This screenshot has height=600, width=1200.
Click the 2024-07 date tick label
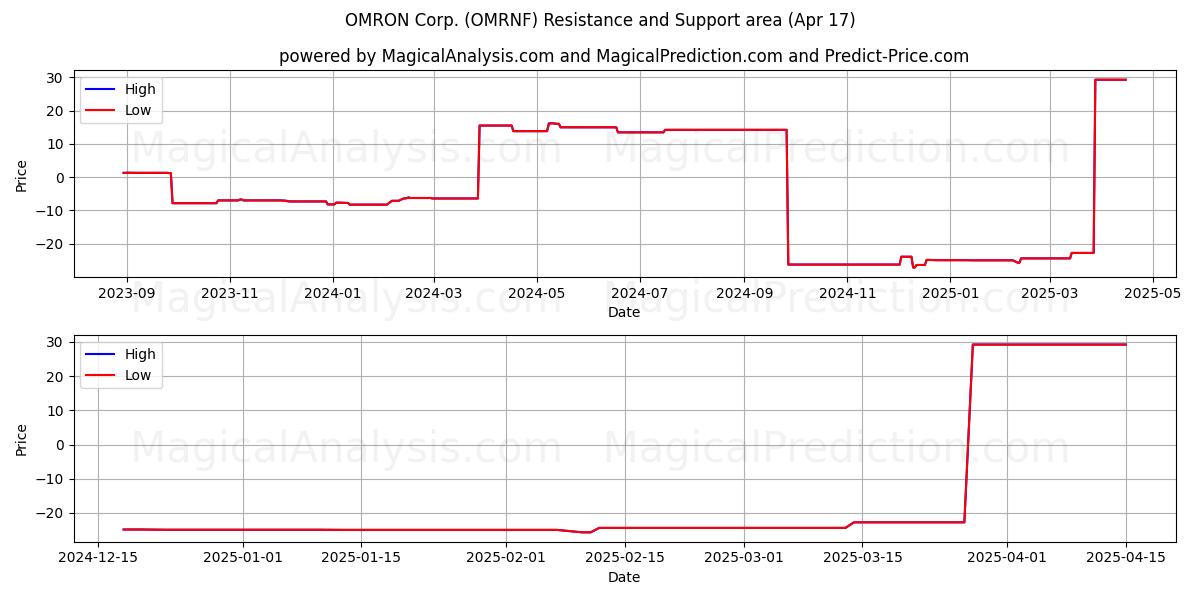pos(639,293)
